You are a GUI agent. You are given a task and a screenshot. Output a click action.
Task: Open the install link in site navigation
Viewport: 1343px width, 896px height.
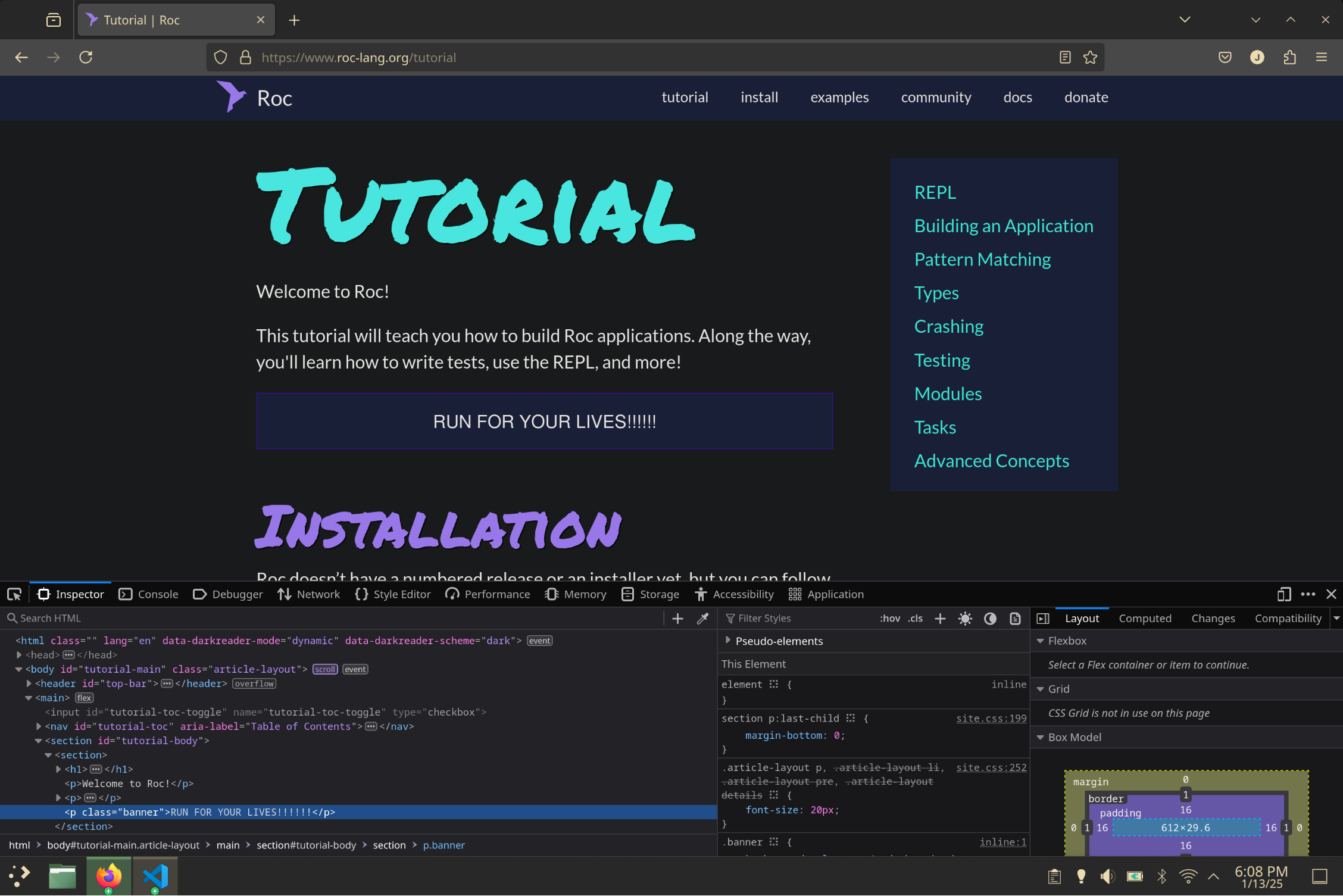[759, 97]
